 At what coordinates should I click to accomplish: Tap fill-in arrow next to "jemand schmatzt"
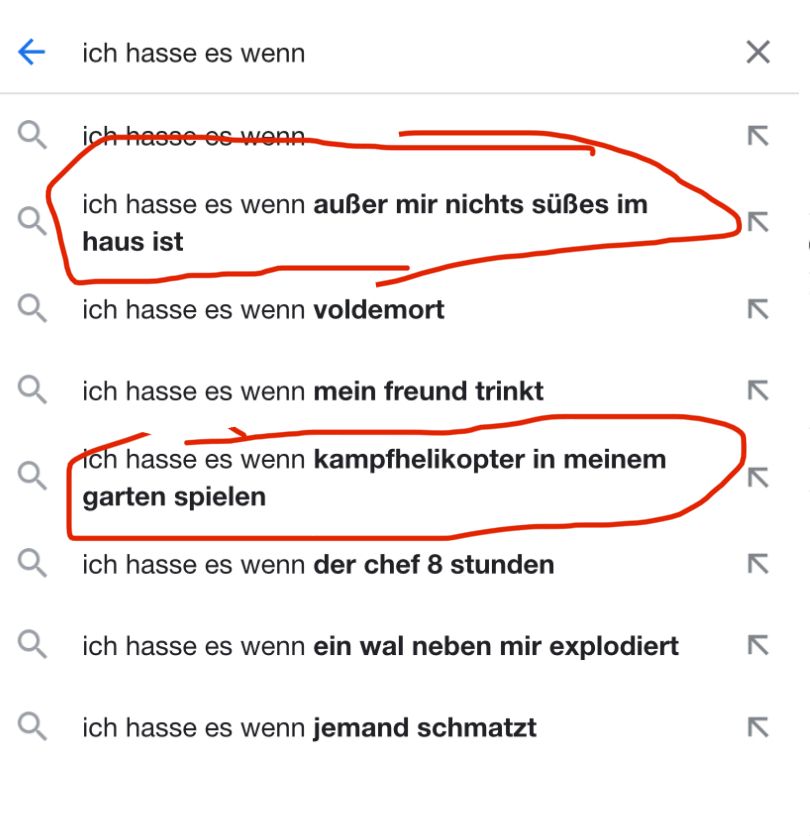click(758, 728)
